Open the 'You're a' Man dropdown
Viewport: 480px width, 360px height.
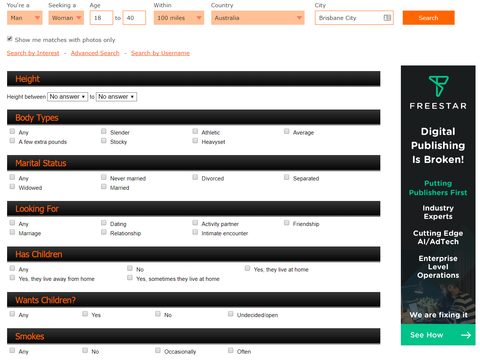pyautogui.click(x=24, y=18)
